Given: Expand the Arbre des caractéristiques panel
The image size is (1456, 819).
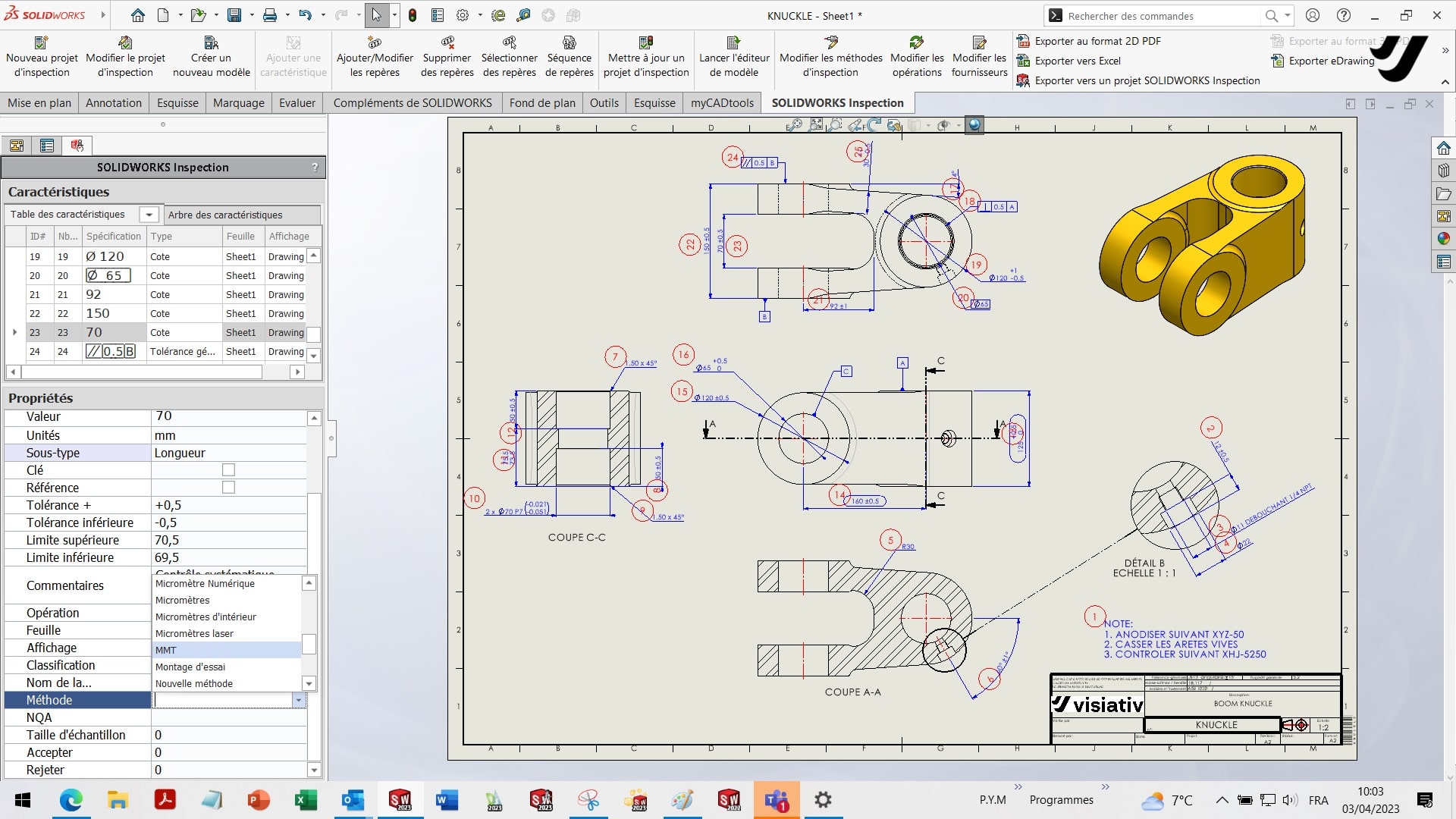Looking at the screenshot, I should coord(224,214).
